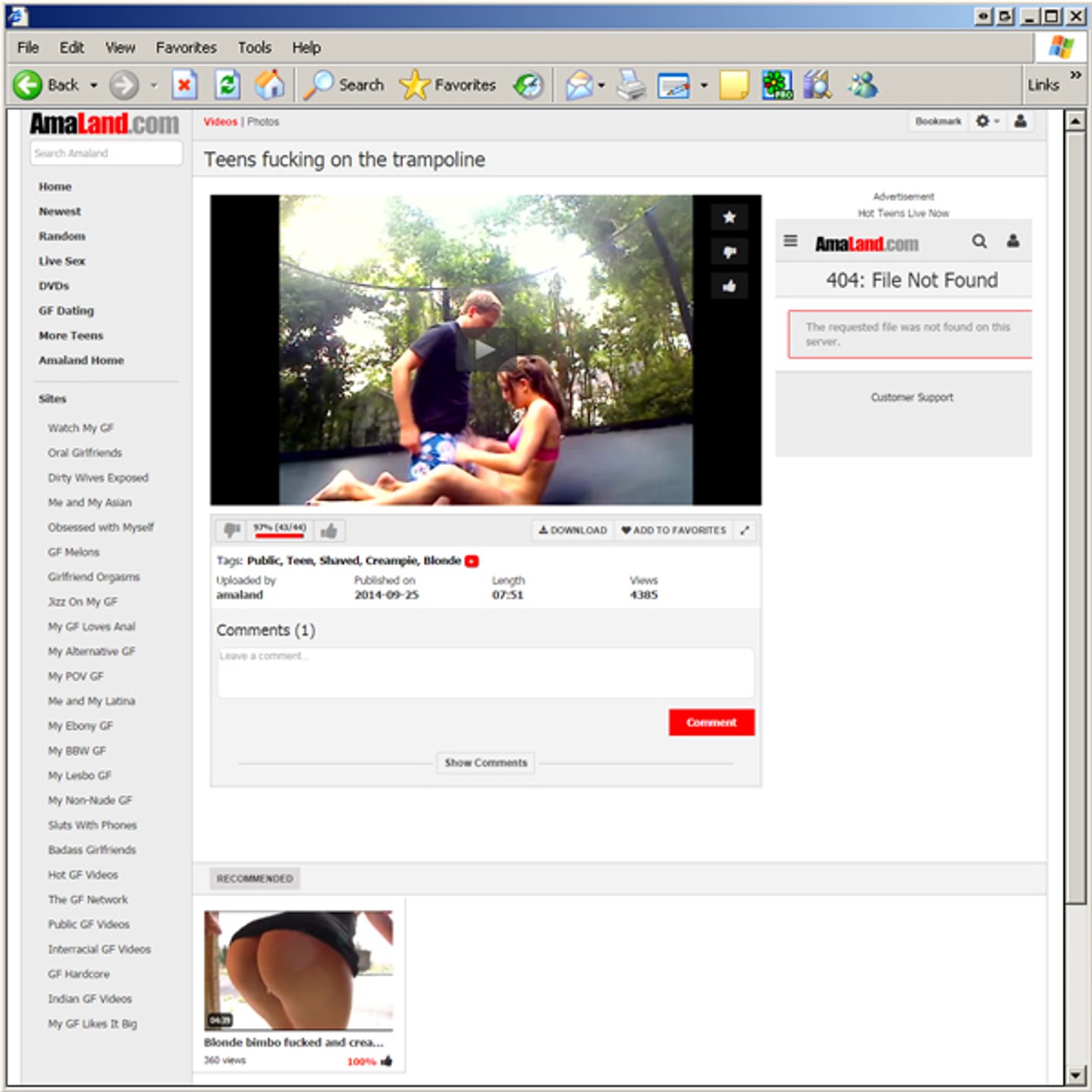Click the browser Back button
The height and width of the screenshot is (1092, 1092).
[x=47, y=85]
